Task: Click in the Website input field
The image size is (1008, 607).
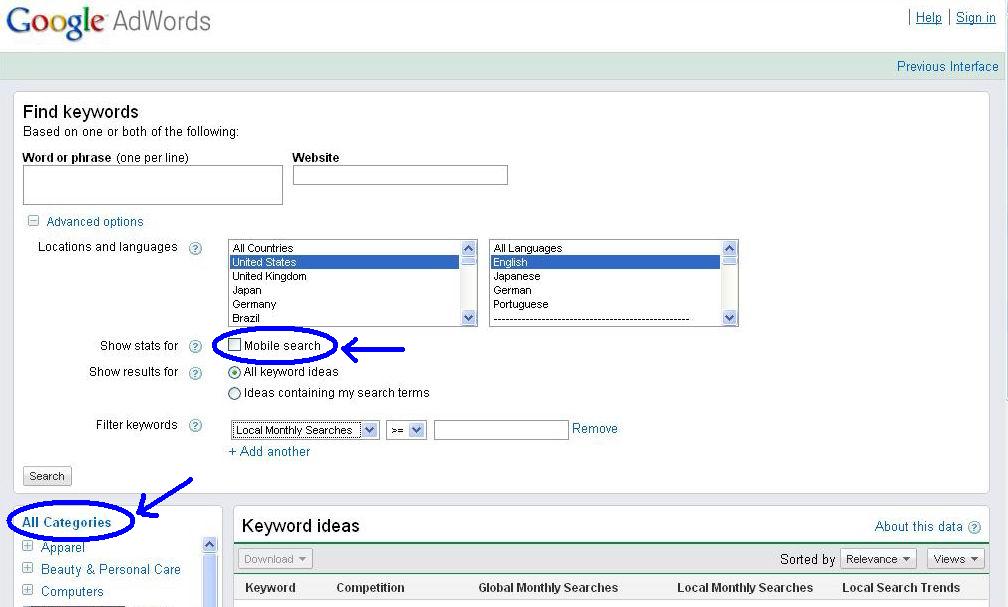Action: [x=400, y=175]
